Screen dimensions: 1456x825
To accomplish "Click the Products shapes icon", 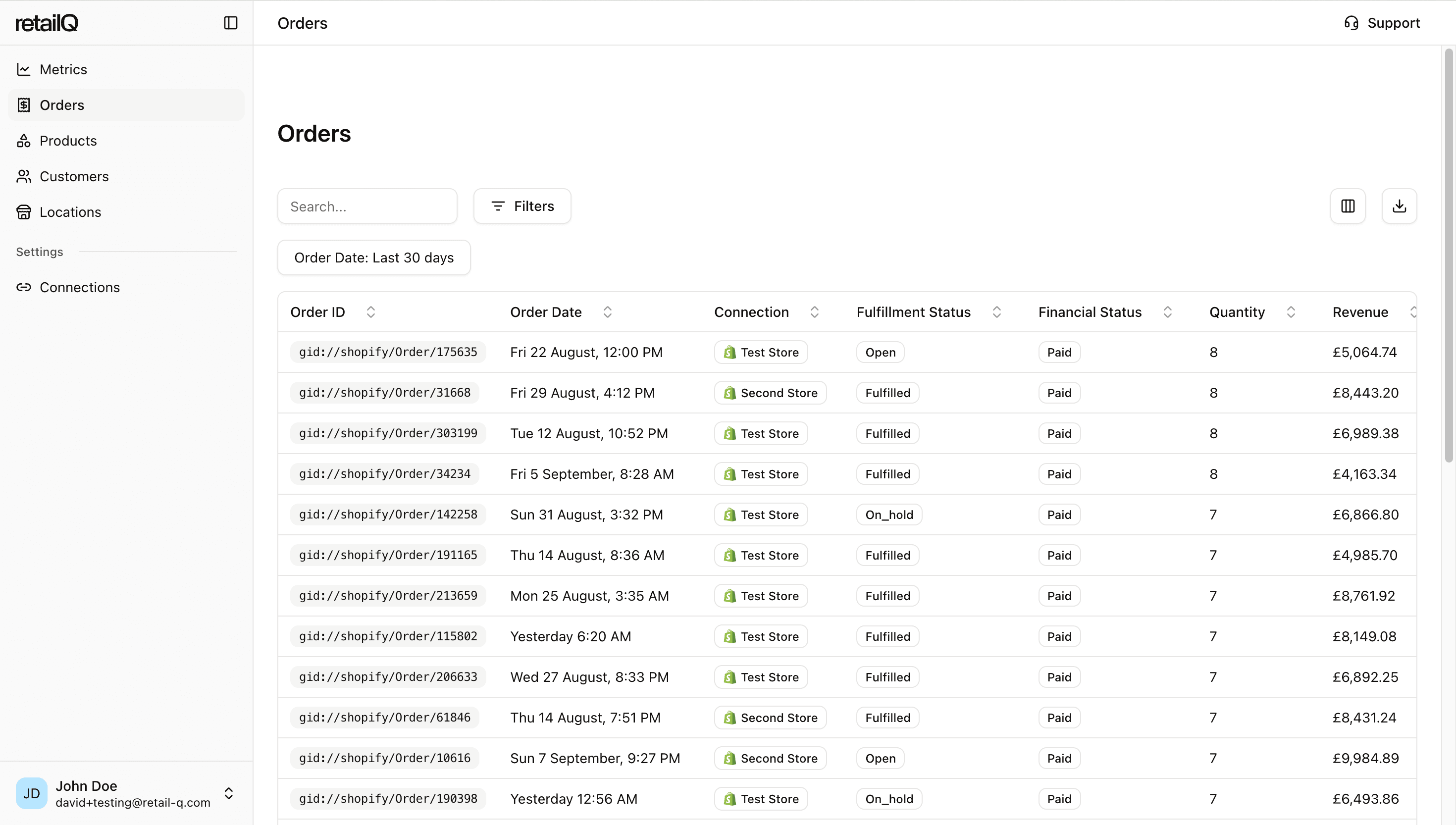I will [23, 141].
